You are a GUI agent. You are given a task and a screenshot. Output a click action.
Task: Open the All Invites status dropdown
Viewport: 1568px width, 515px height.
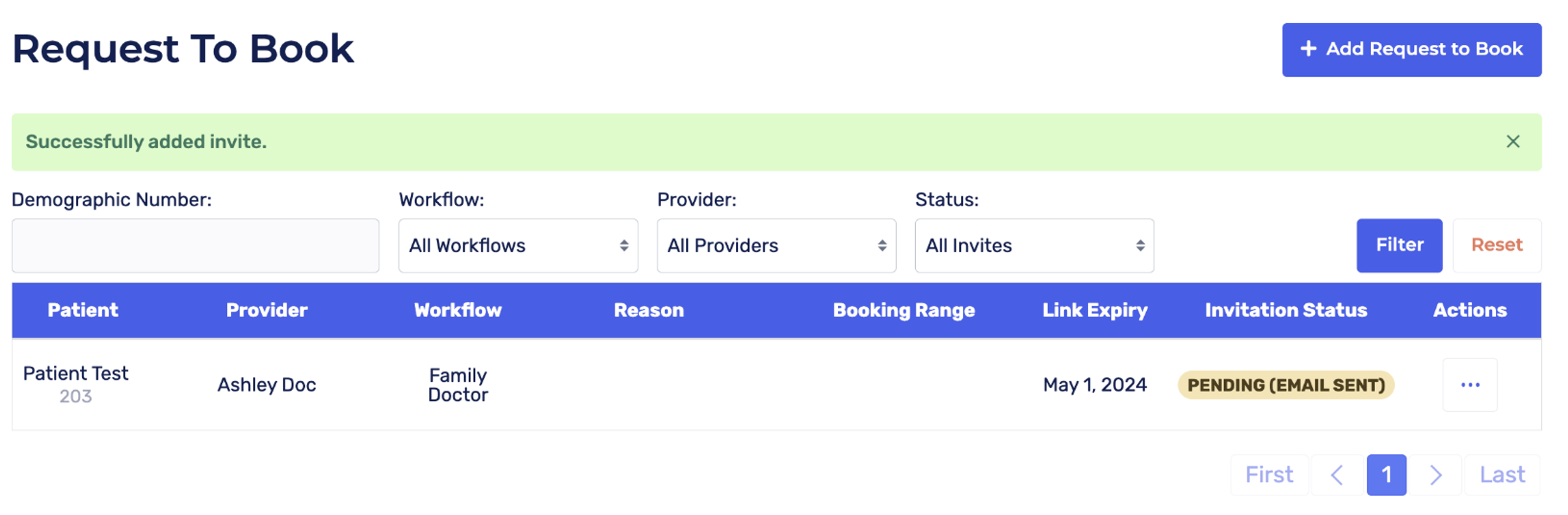coord(1034,246)
